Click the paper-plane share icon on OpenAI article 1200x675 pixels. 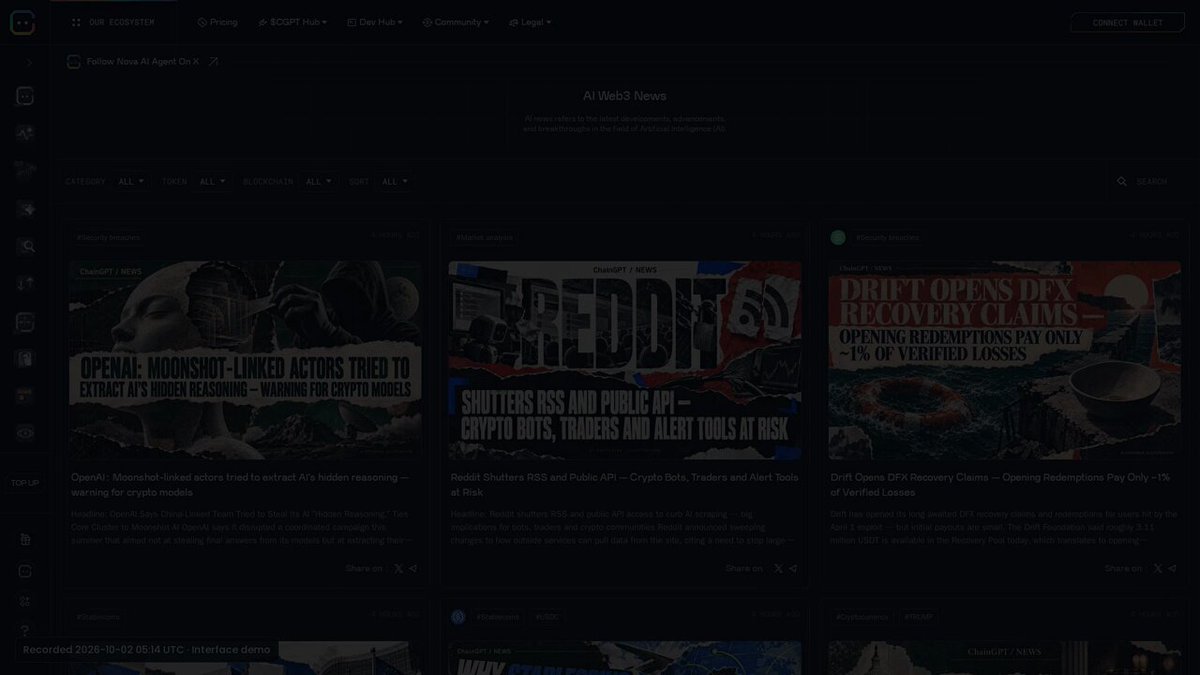pyautogui.click(x=413, y=568)
